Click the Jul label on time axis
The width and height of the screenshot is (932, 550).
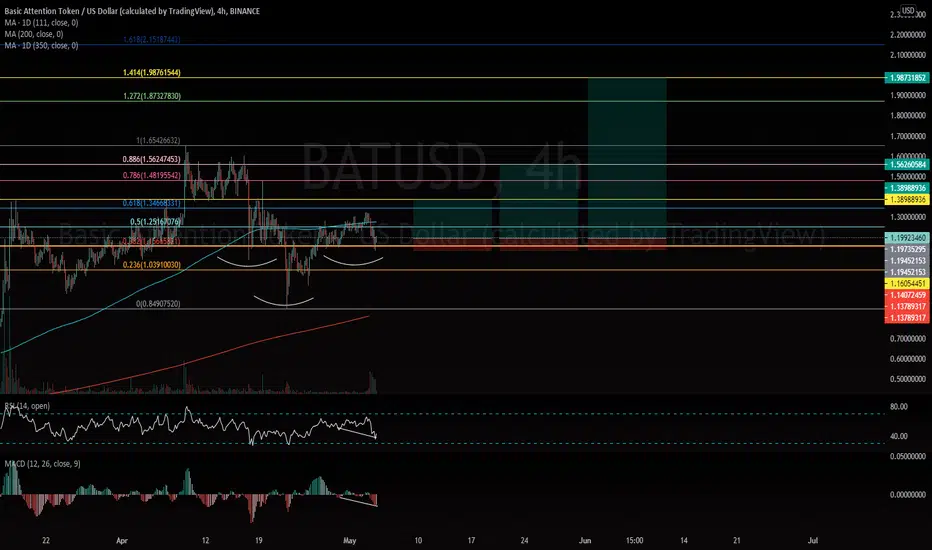pos(813,540)
